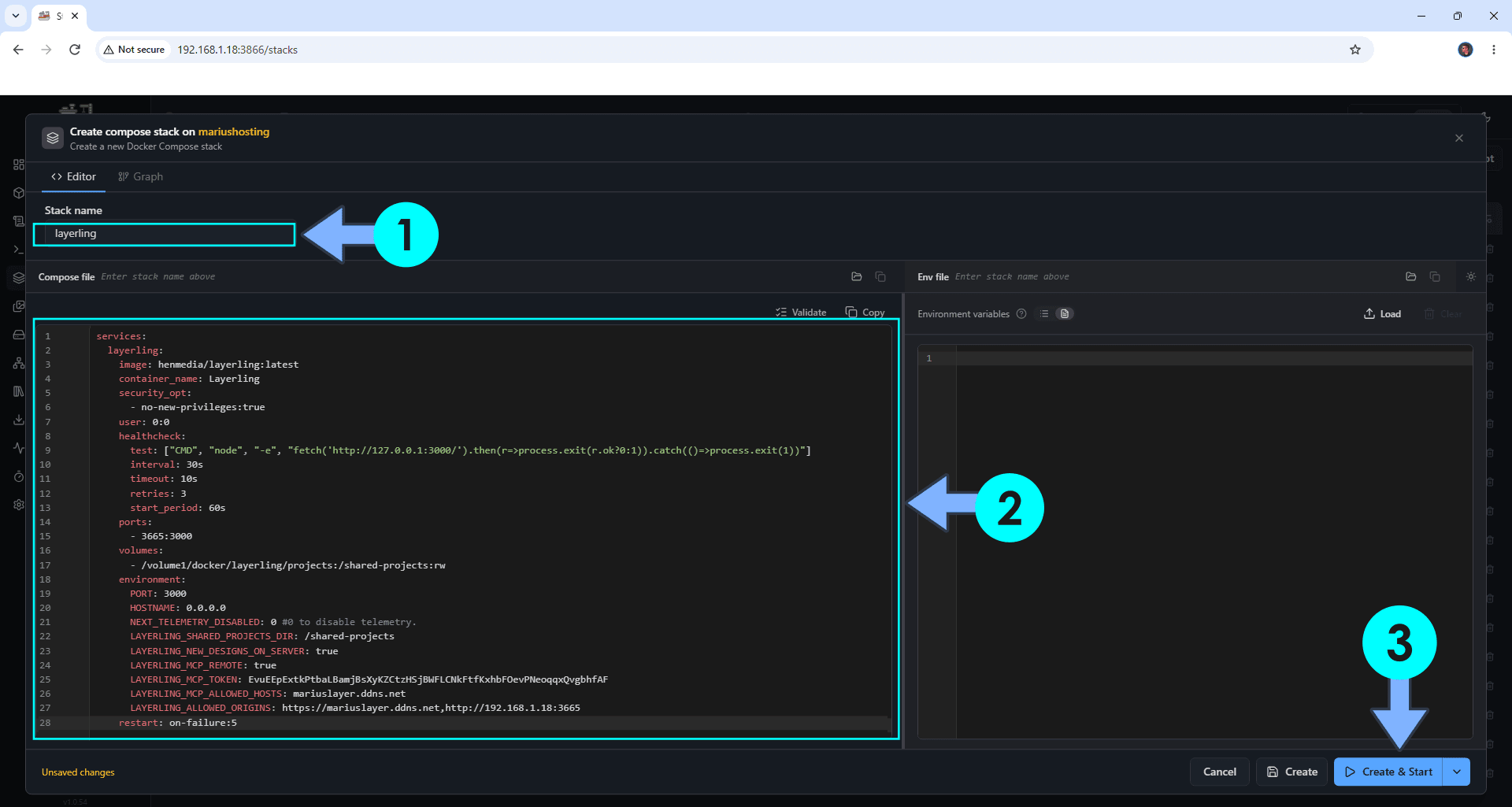This screenshot has width=1512, height=807.
Task: Expand Create & Start dropdown arrow
Action: pos(1457,772)
